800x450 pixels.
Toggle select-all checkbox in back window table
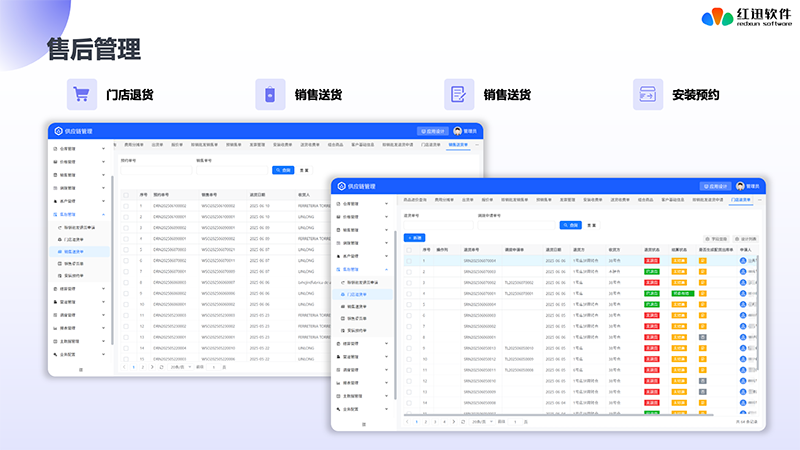pos(125,195)
